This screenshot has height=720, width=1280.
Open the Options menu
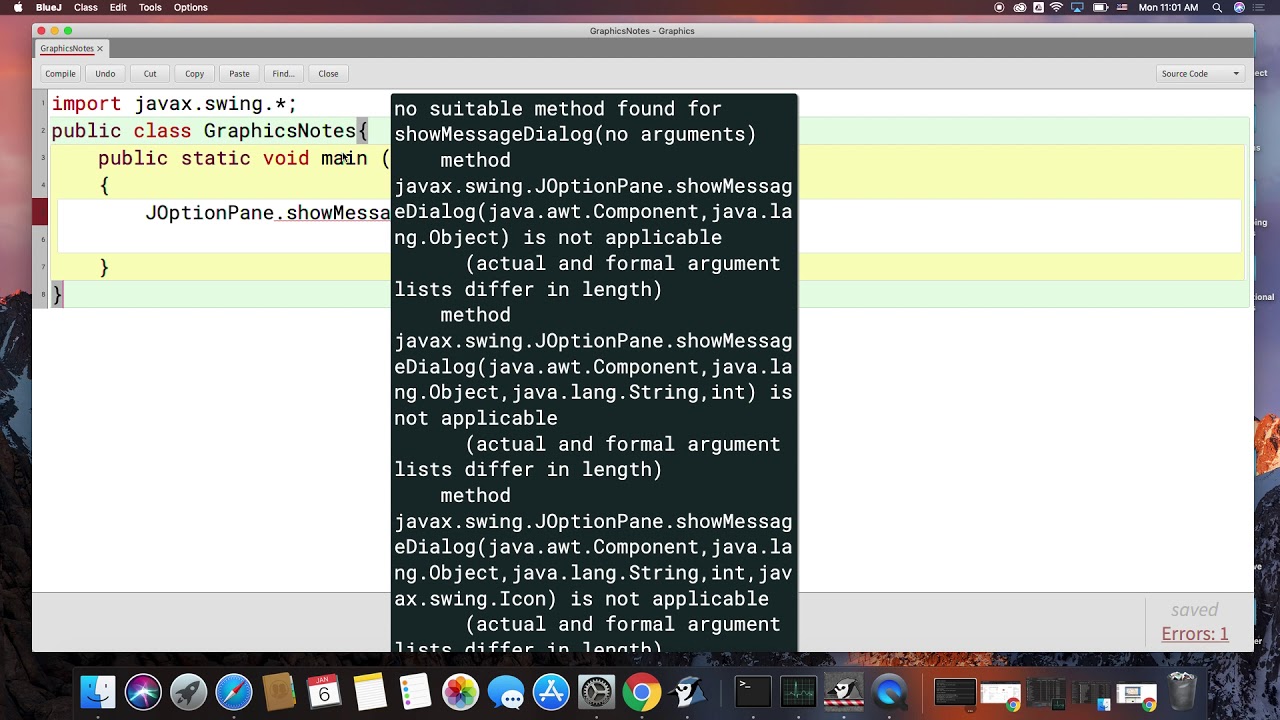click(191, 7)
